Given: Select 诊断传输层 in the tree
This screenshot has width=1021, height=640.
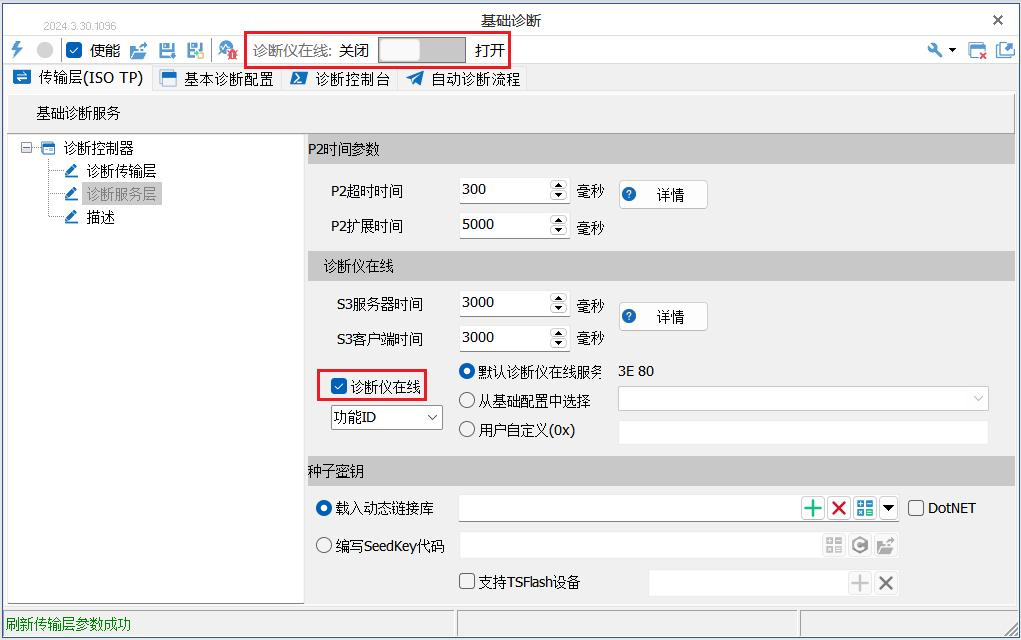Looking at the screenshot, I should [121, 171].
